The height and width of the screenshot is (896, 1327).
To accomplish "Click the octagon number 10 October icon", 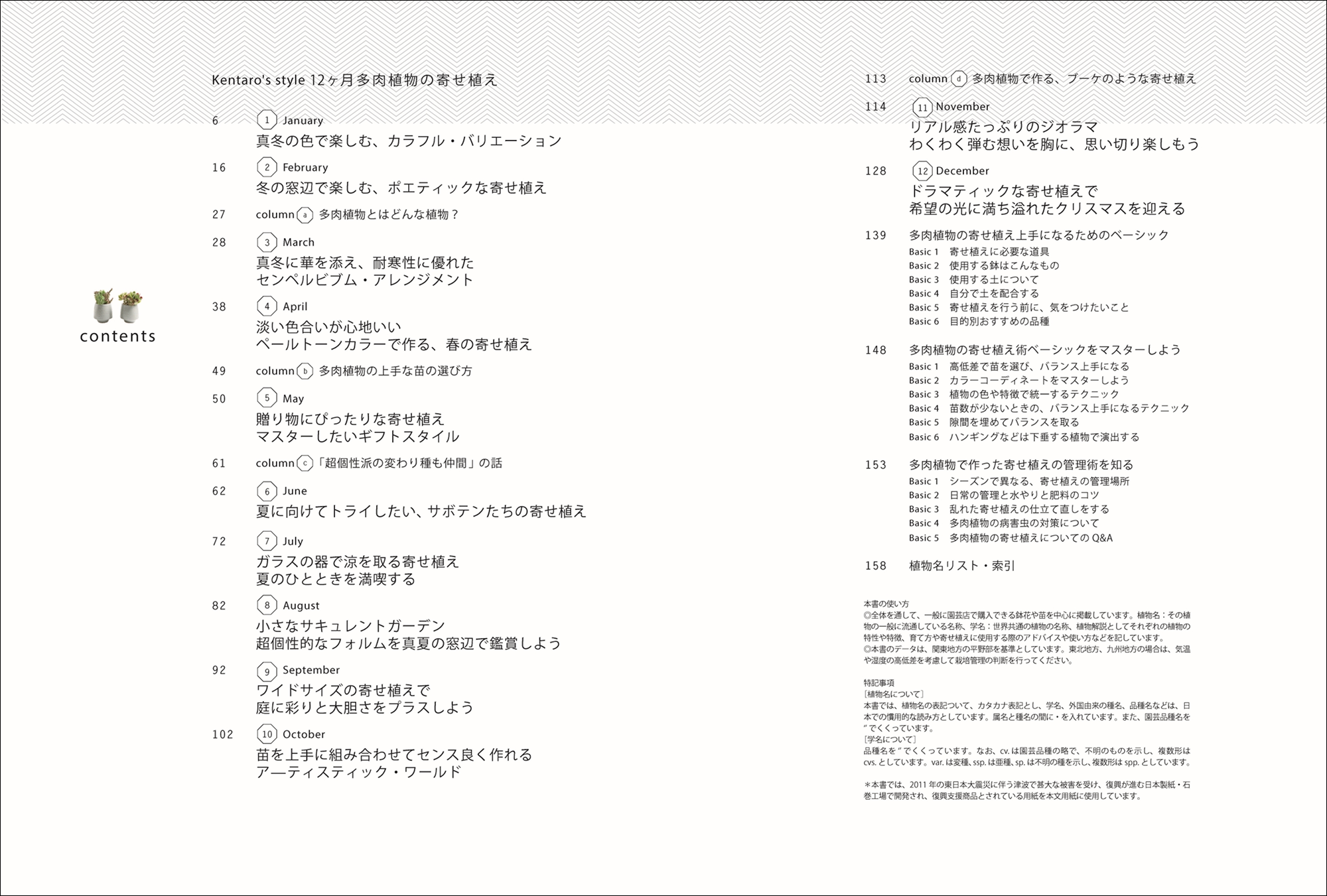I will point(267,734).
